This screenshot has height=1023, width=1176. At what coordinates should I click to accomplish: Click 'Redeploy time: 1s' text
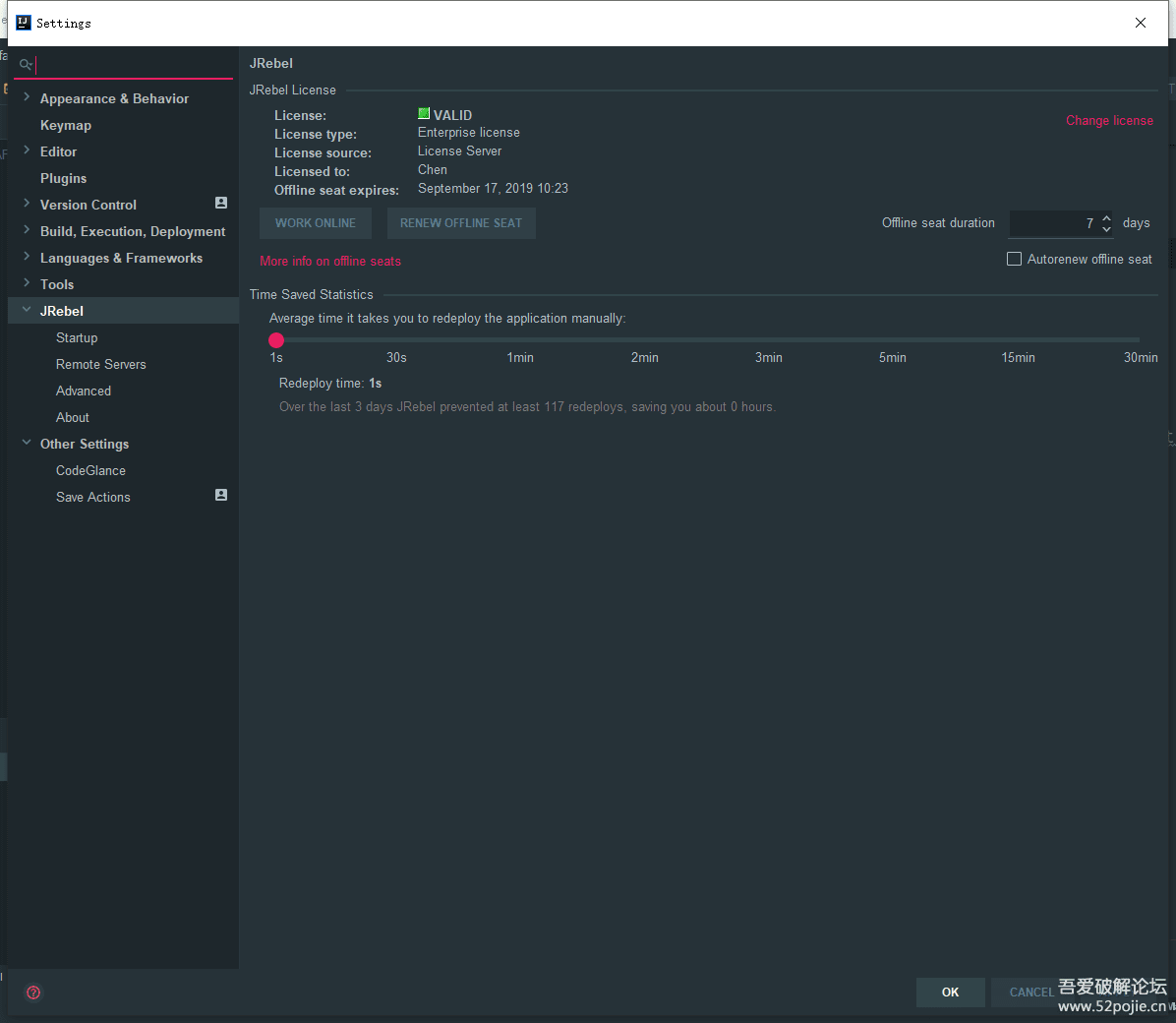[330, 384]
